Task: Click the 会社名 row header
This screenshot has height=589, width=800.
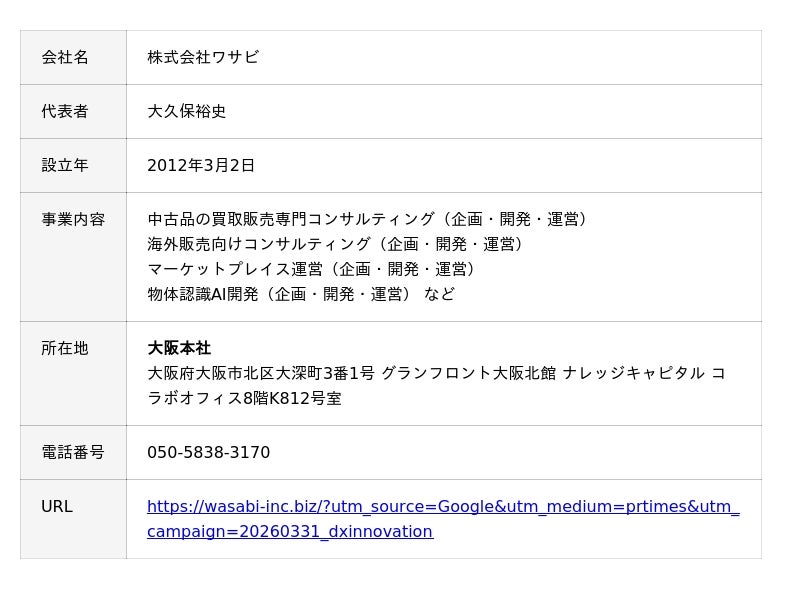Action: pos(65,58)
